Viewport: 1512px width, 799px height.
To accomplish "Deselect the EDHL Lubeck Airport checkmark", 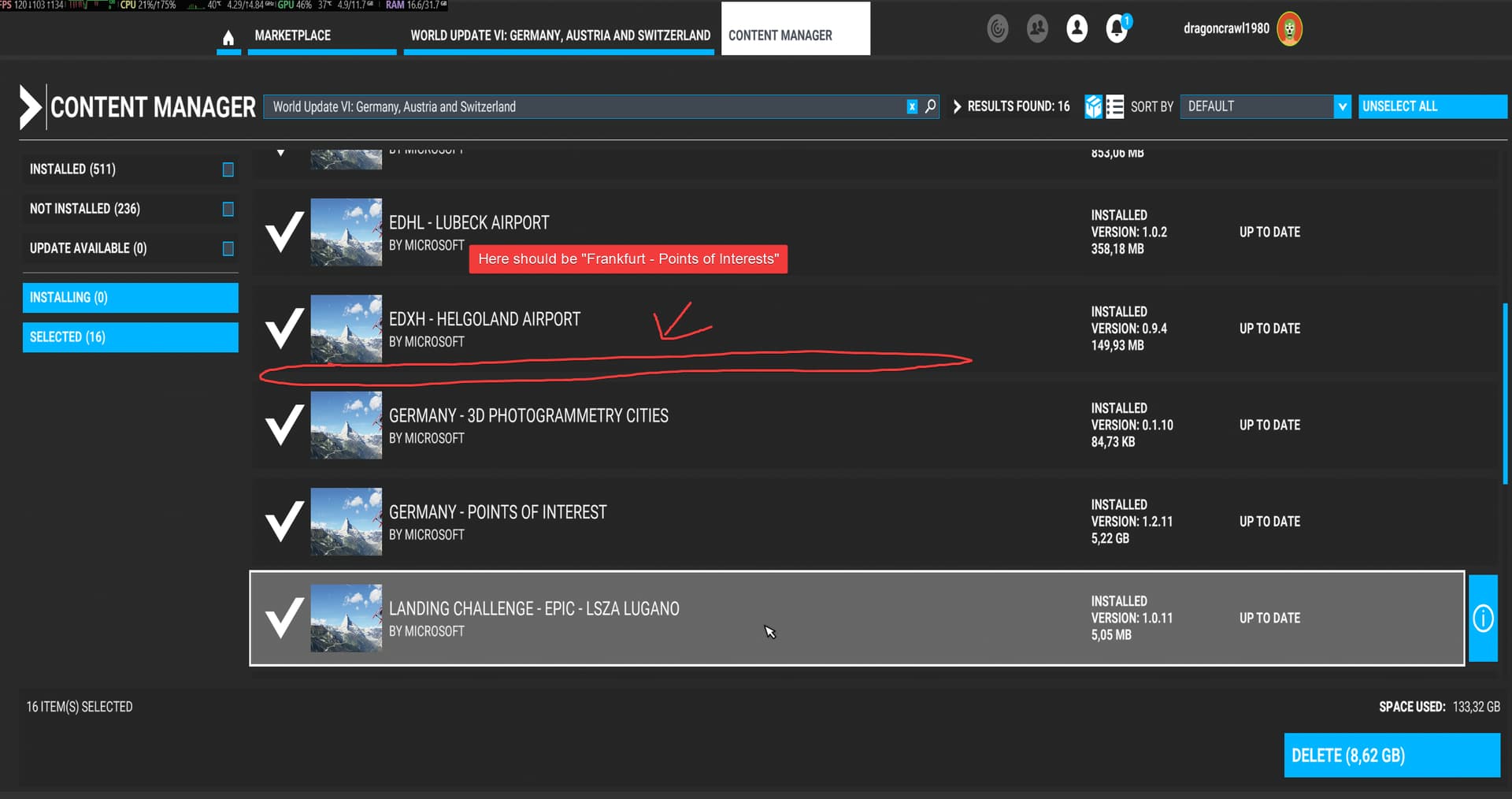I will 283,232.
